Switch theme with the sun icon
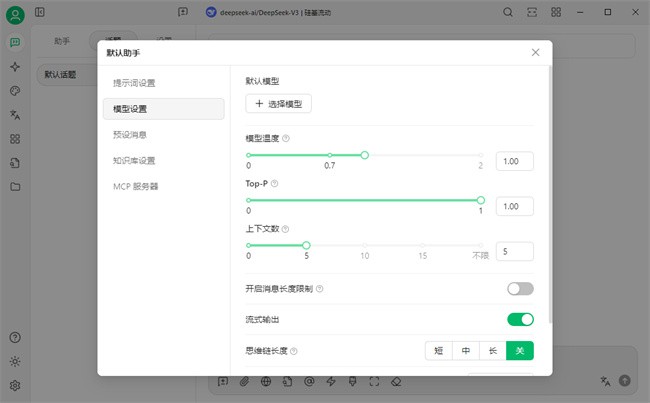The width and height of the screenshot is (650, 403). pos(15,362)
